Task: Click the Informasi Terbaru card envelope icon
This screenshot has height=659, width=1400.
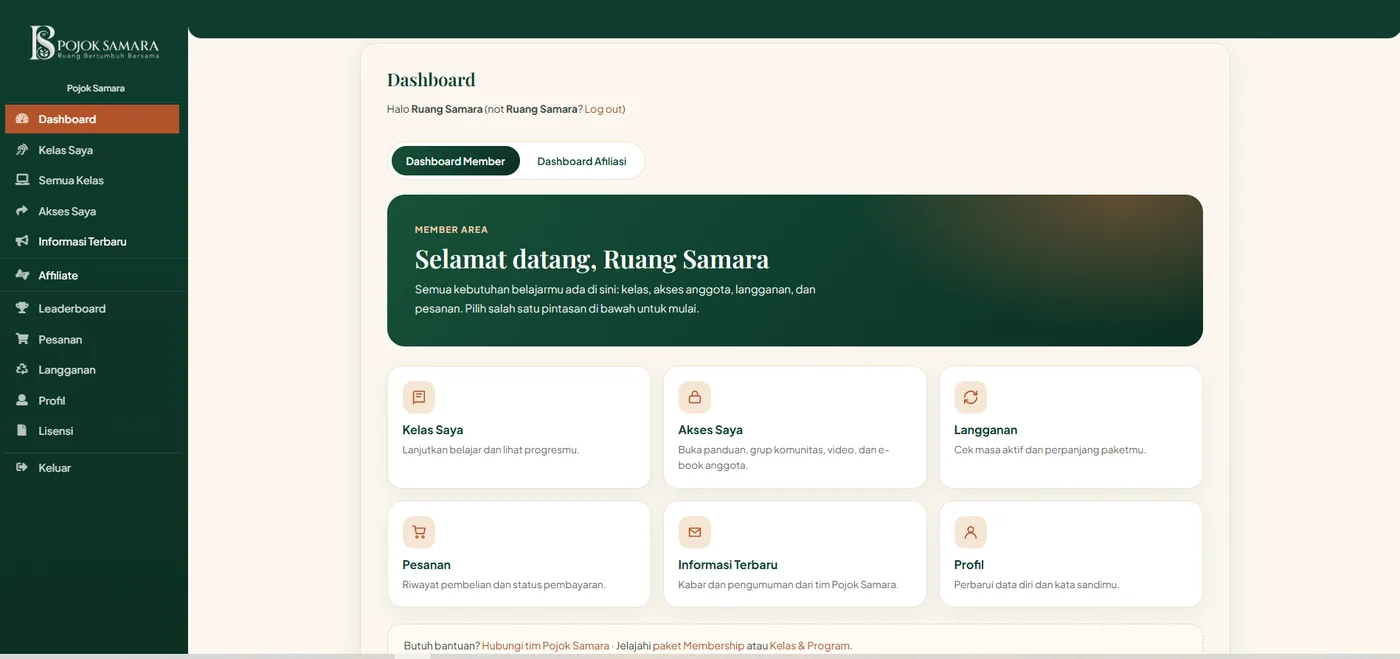Action: point(695,532)
